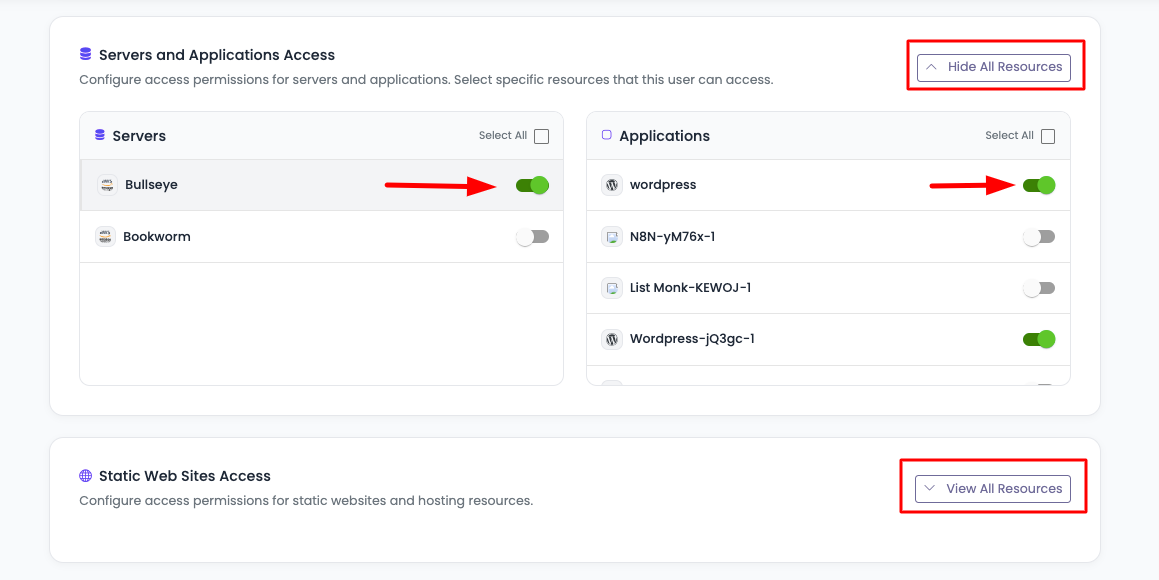
Task: Turn off the wordpress application toggle
Action: pos(1039,185)
